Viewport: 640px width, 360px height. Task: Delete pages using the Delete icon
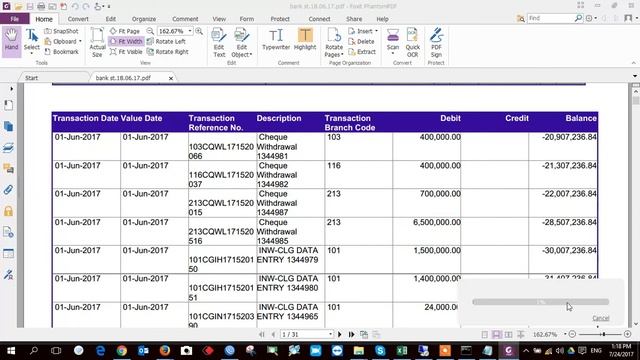[361, 41]
